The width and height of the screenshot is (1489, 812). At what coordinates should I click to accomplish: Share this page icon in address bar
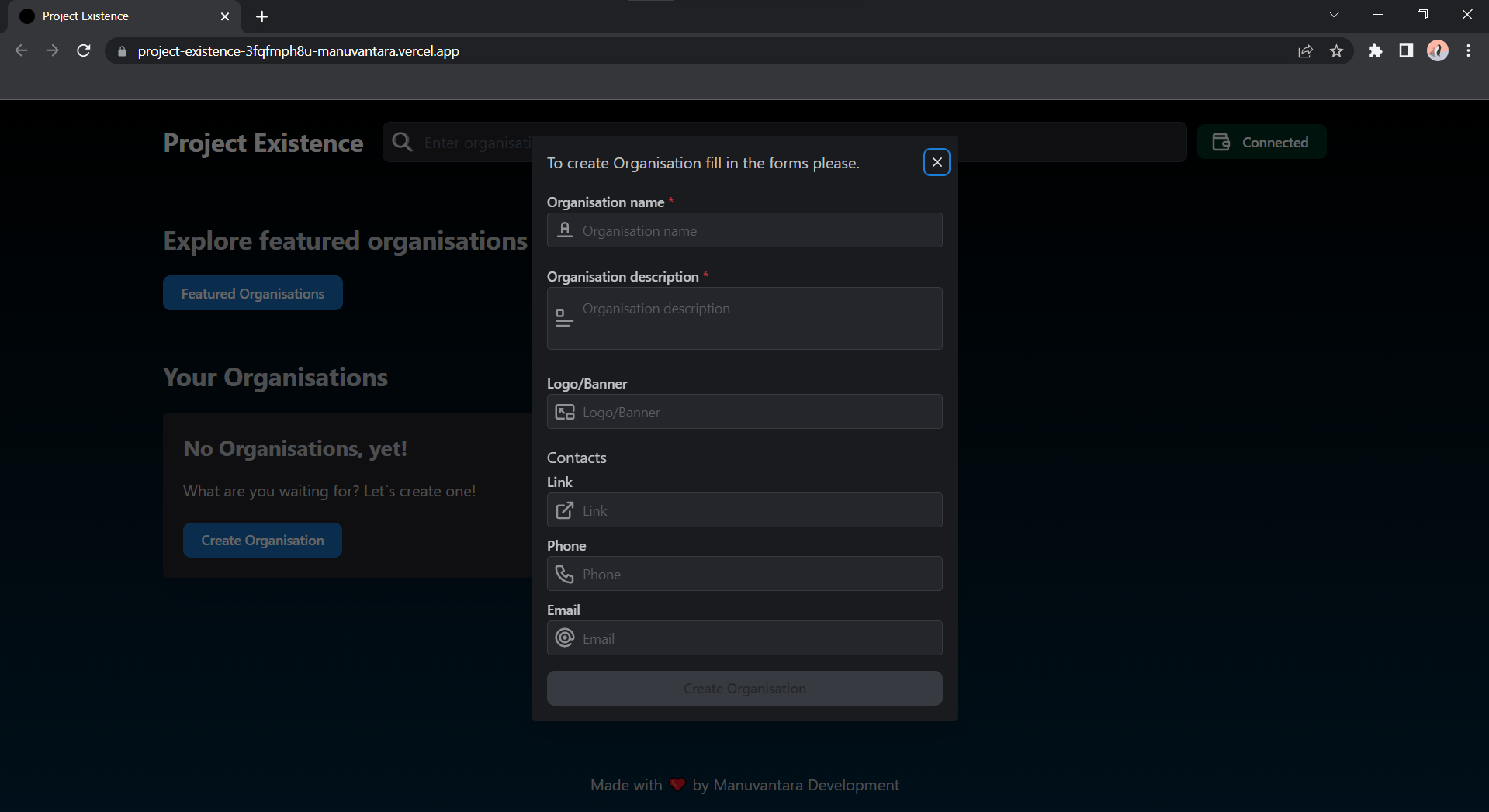[x=1305, y=51]
